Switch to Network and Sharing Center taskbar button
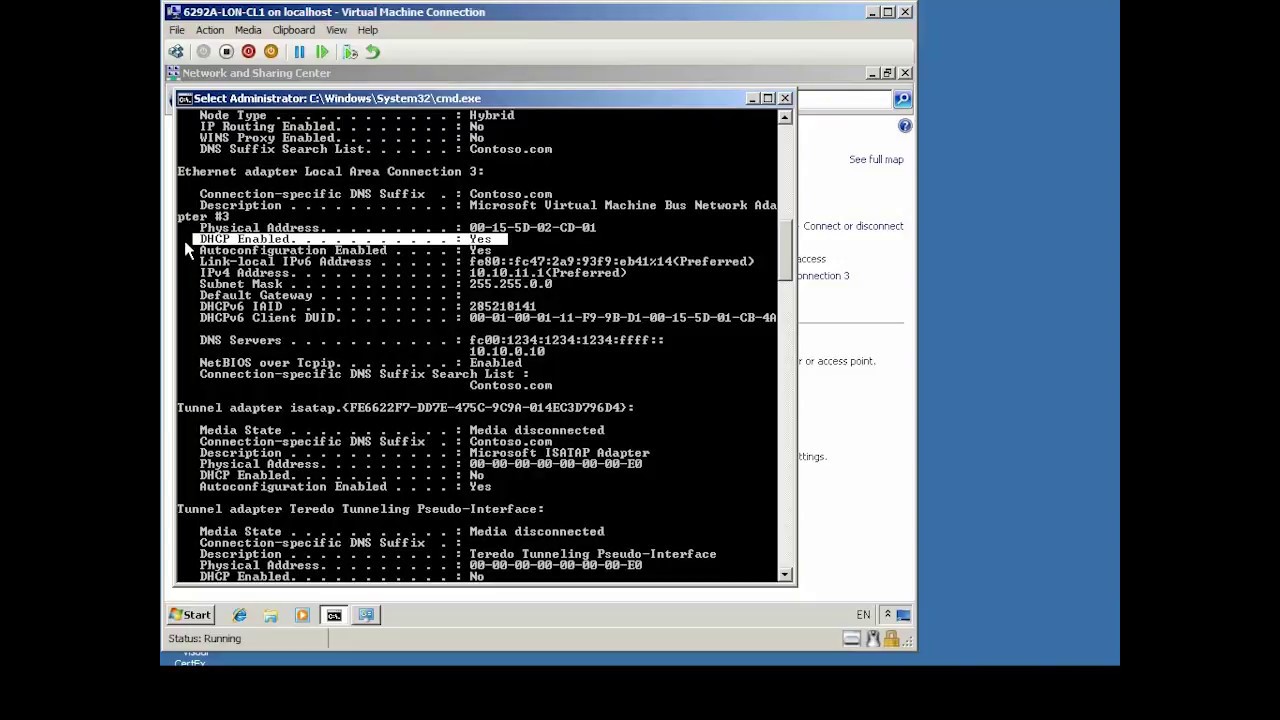The height and width of the screenshot is (720, 1280). tap(366, 615)
